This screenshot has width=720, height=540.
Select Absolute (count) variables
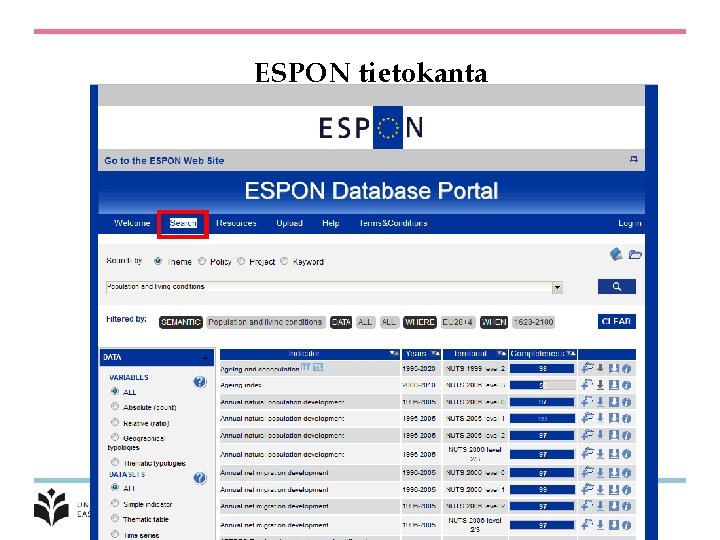115,406
